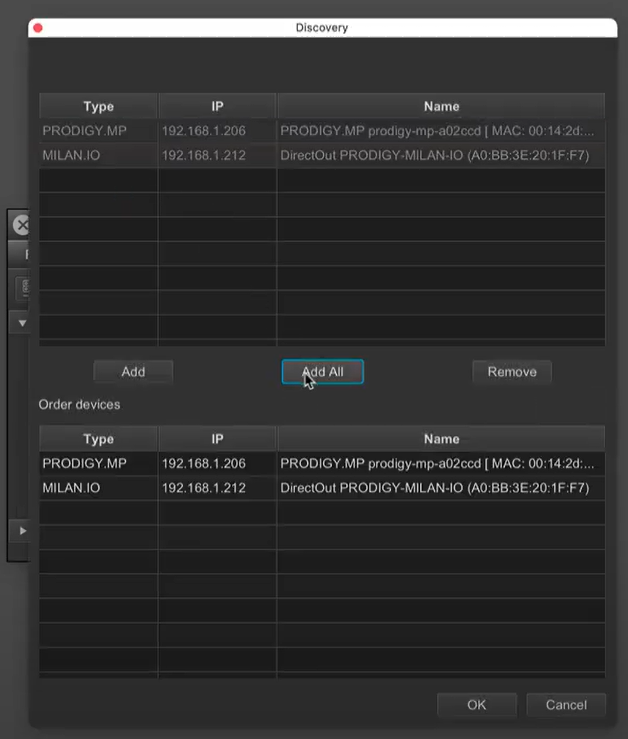Select IP 192.168.1.206 in discovered list
Screen dimensions: 628x739
click(x=217, y=131)
